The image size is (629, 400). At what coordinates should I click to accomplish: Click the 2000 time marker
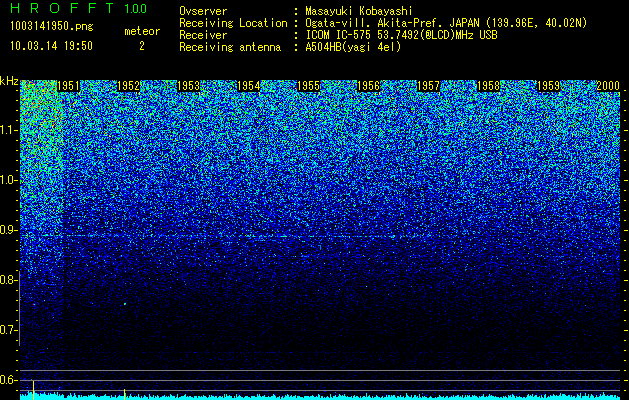click(608, 86)
